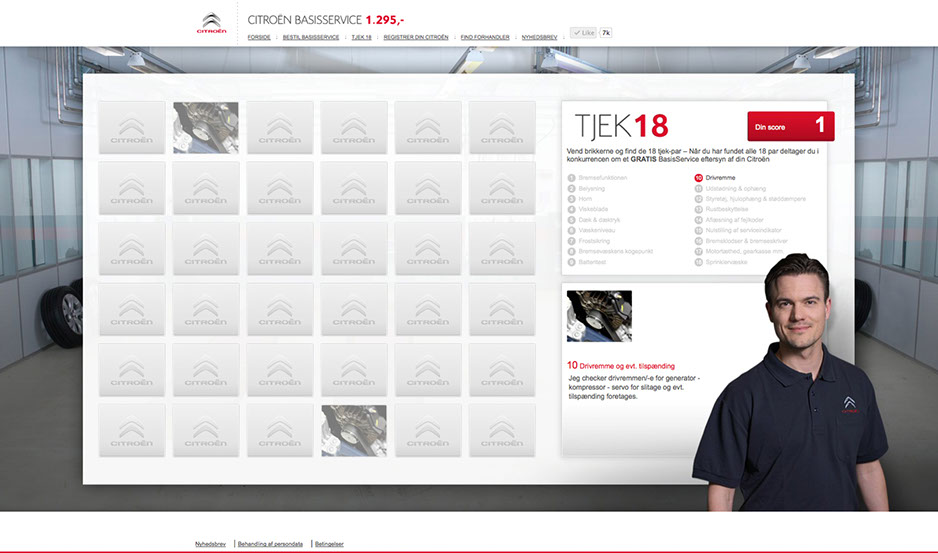Flip the second card in the third row
The width and height of the screenshot is (938, 553).
coord(206,249)
